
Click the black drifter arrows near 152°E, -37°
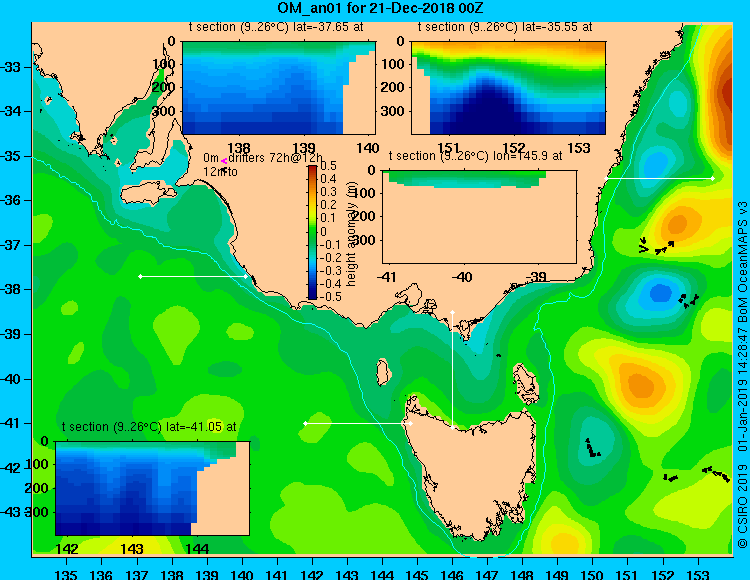pyautogui.click(x=657, y=247)
